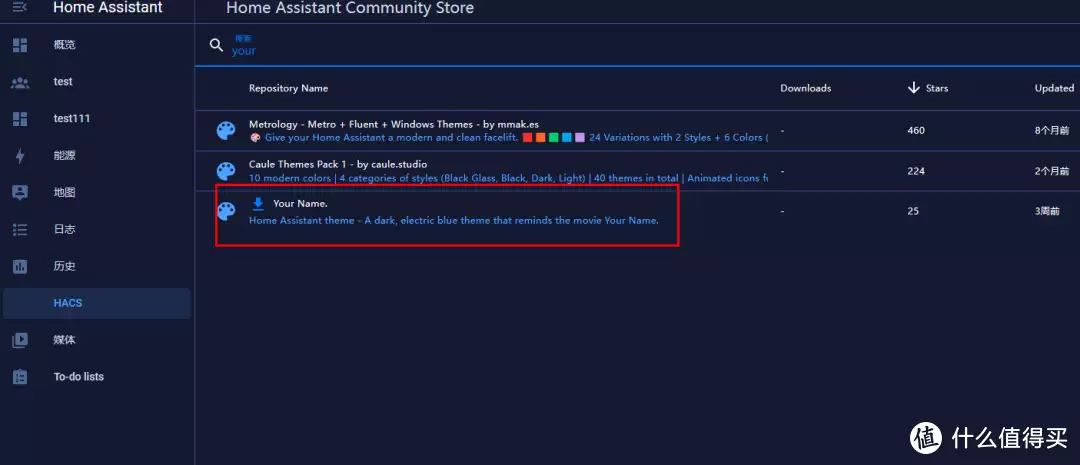Select HACS in the sidebar
The image size is (1080, 465).
pyautogui.click(x=96, y=303)
